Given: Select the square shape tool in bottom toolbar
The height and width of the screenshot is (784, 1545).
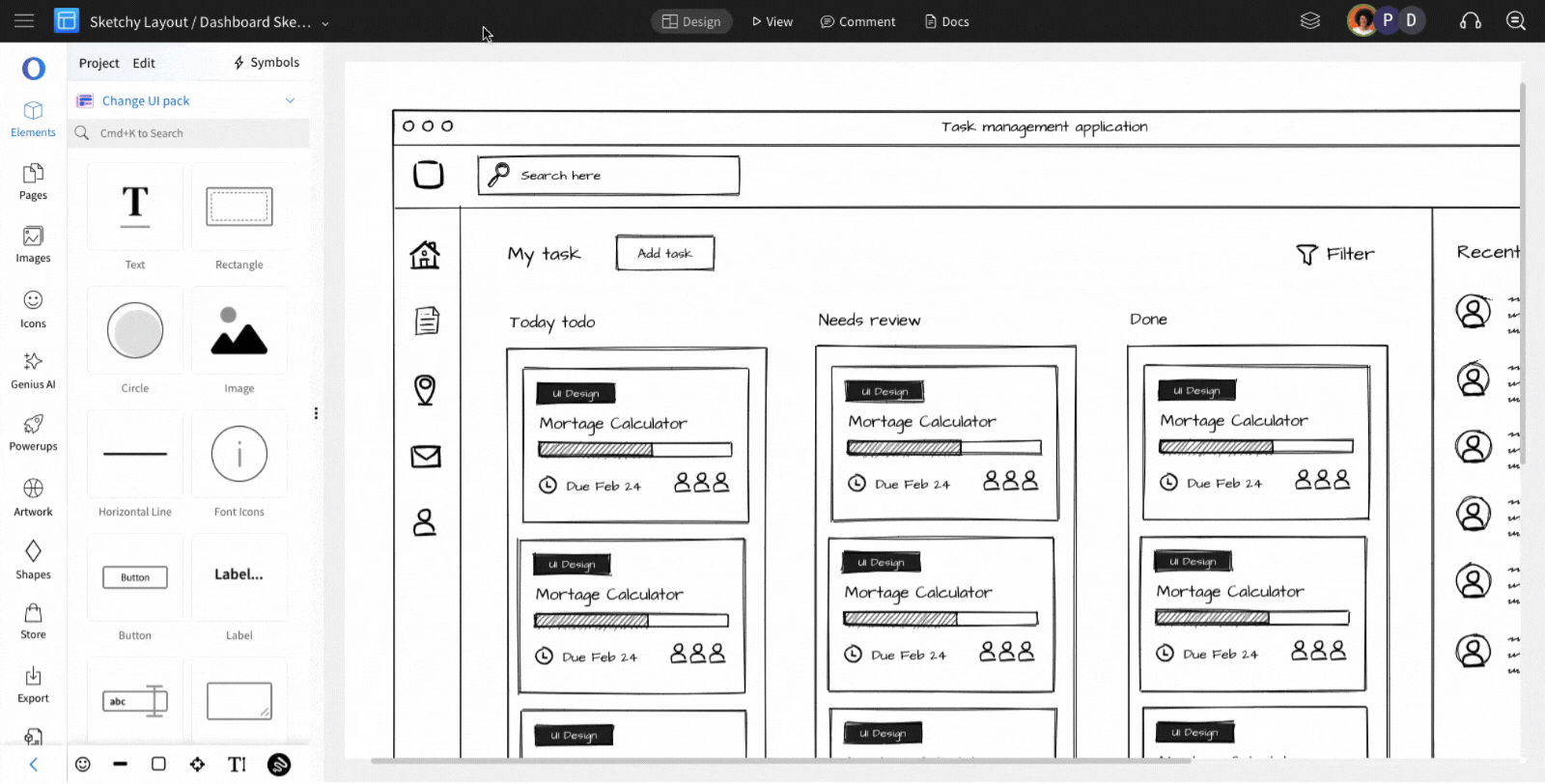Looking at the screenshot, I should pyautogui.click(x=158, y=764).
